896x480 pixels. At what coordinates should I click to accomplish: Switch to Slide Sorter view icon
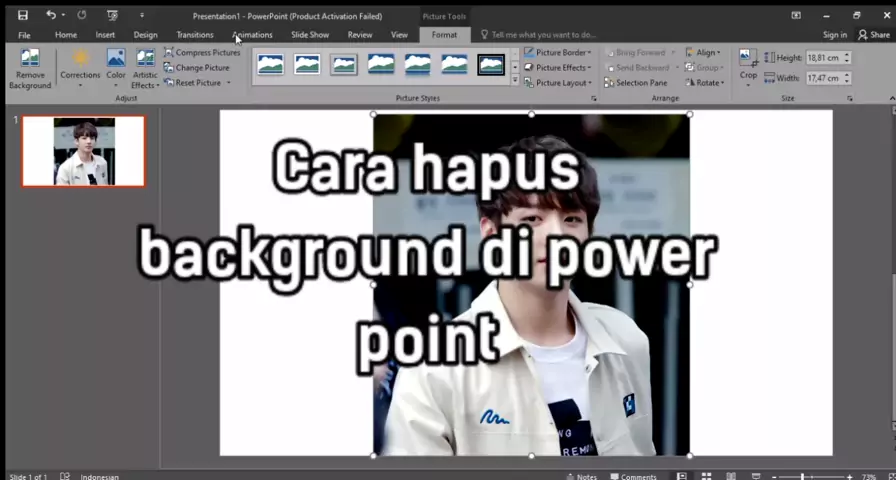[705, 476]
